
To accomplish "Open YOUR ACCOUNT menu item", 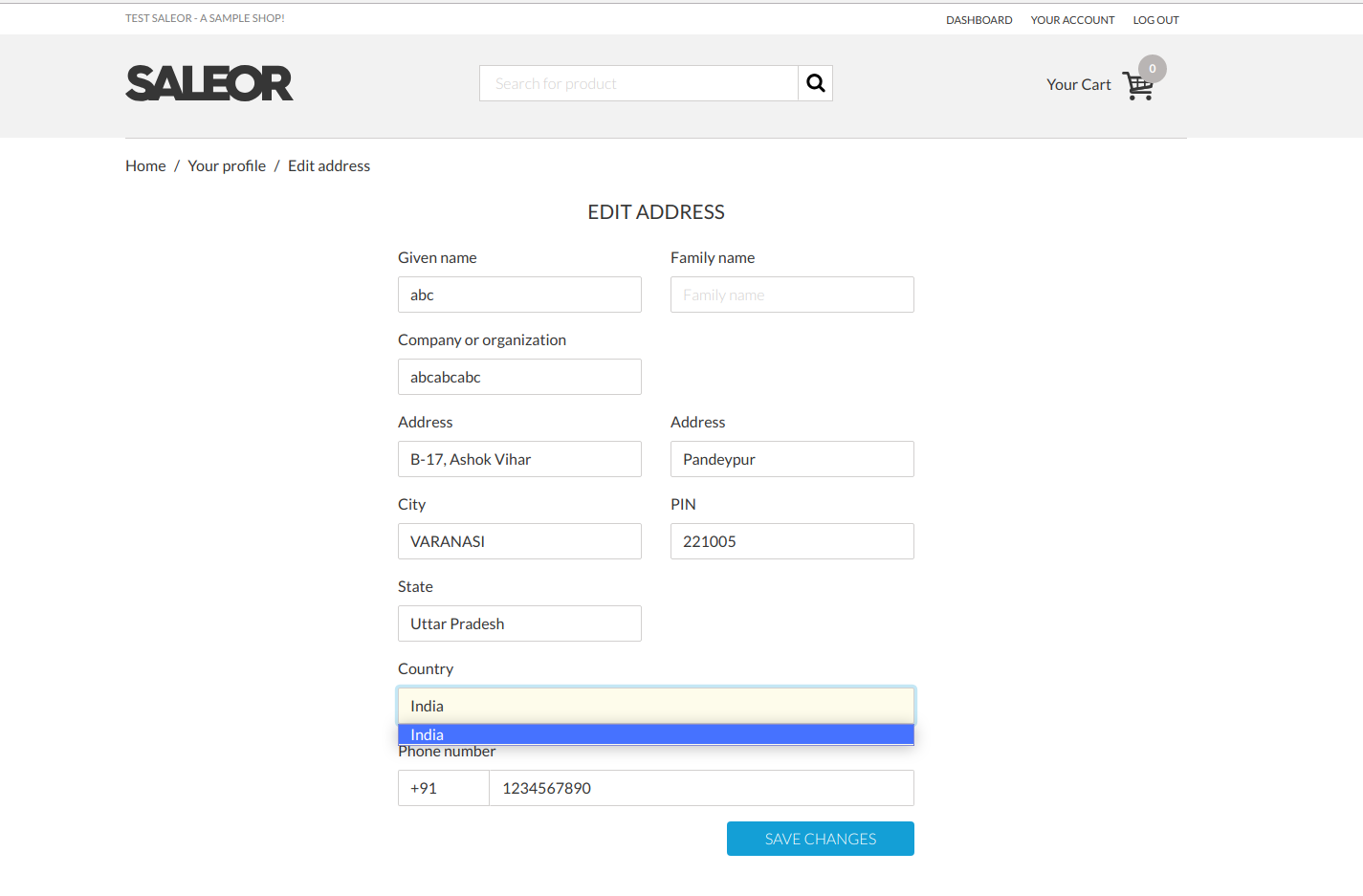I will click(x=1072, y=19).
